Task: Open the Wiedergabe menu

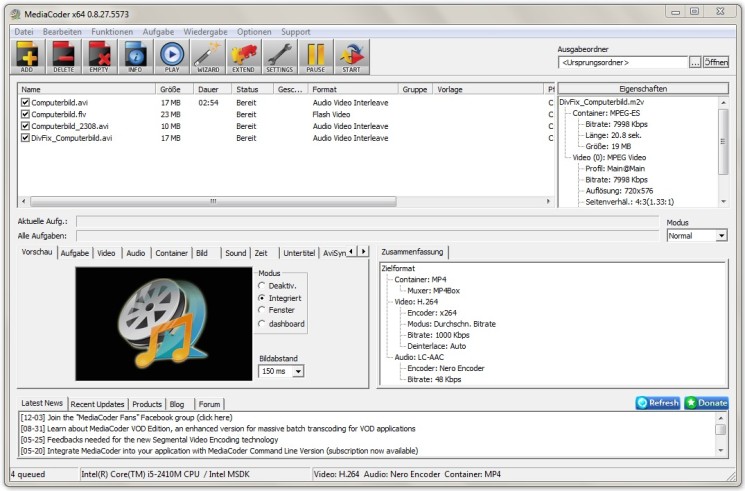Action: click(205, 32)
